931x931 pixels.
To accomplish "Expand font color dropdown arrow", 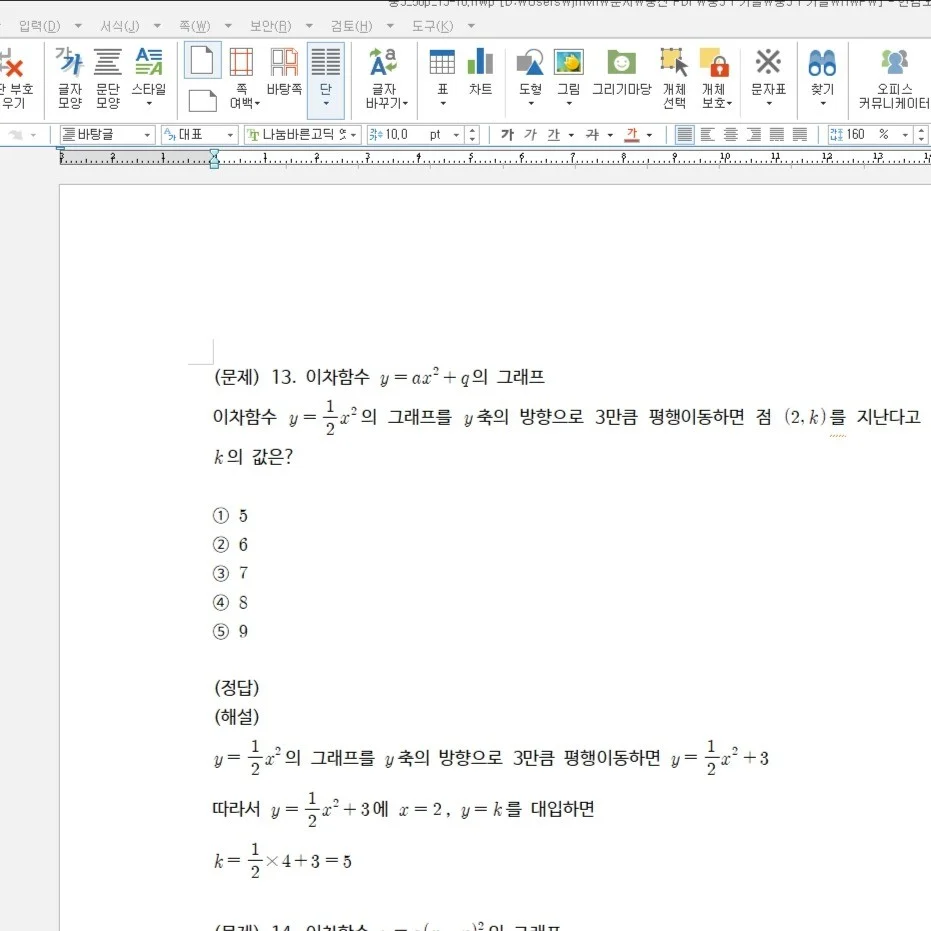I will click(649, 135).
